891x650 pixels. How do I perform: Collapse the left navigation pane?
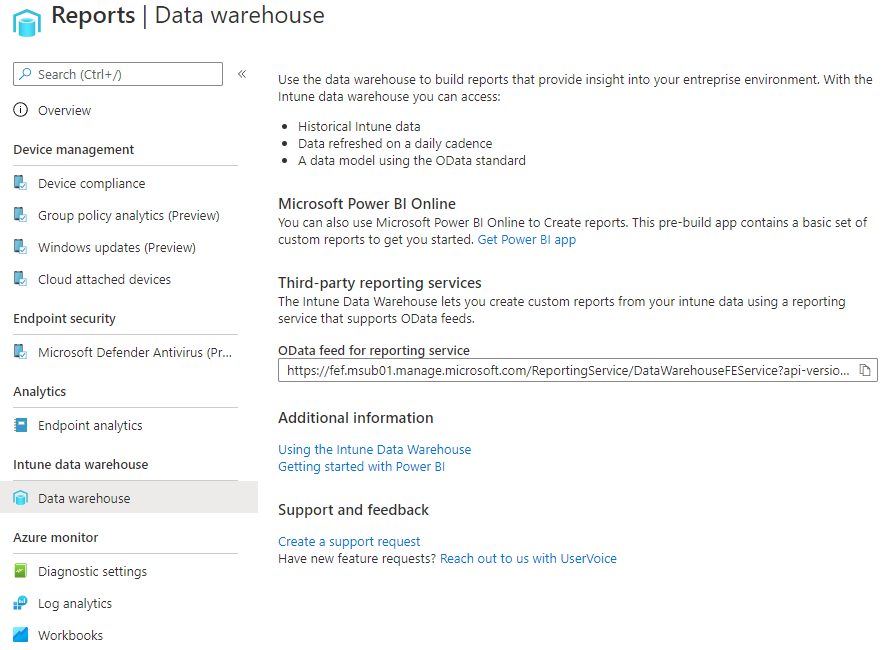click(x=242, y=71)
